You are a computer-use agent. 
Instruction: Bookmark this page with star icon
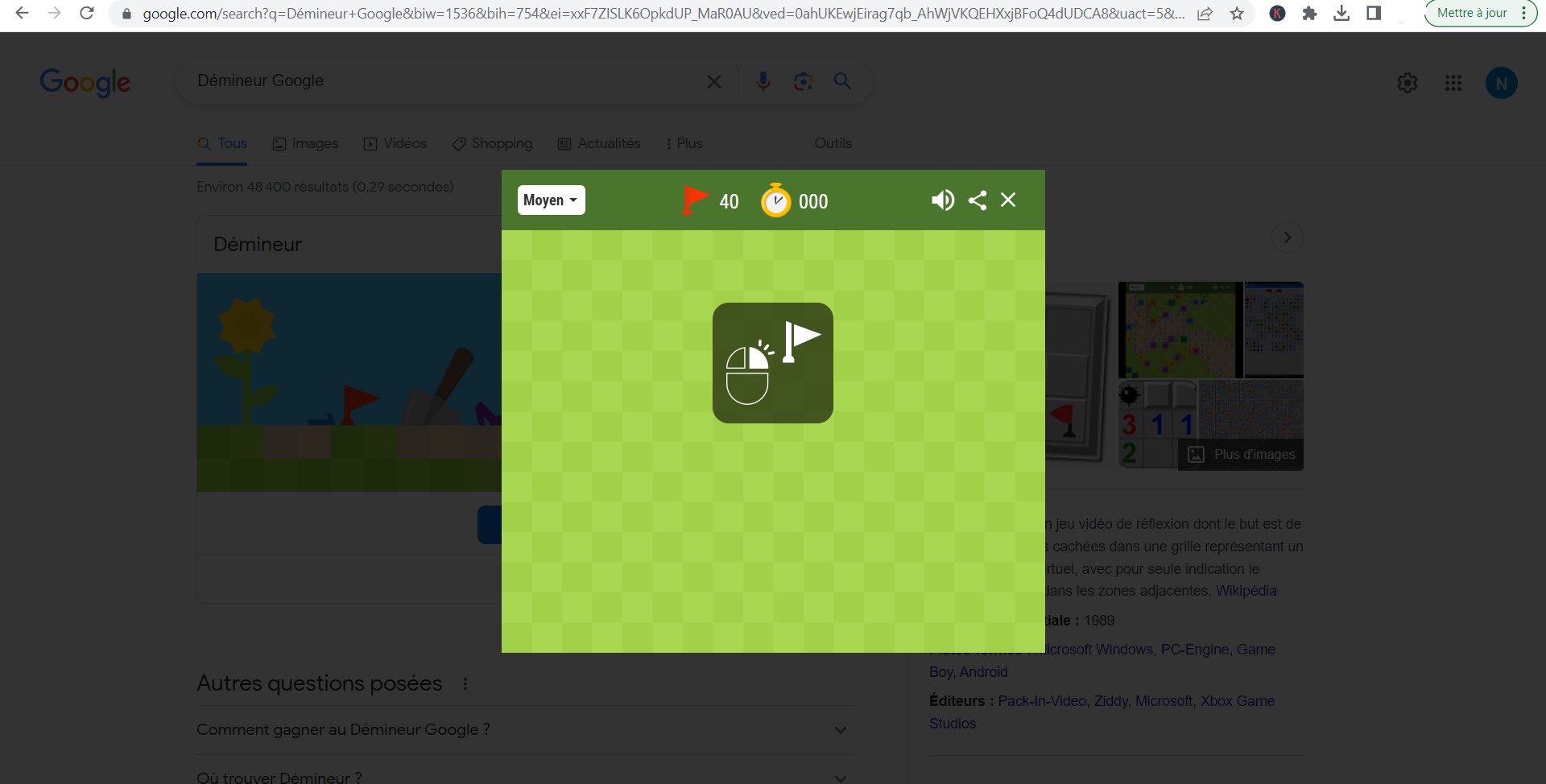(x=1237, y=14)
